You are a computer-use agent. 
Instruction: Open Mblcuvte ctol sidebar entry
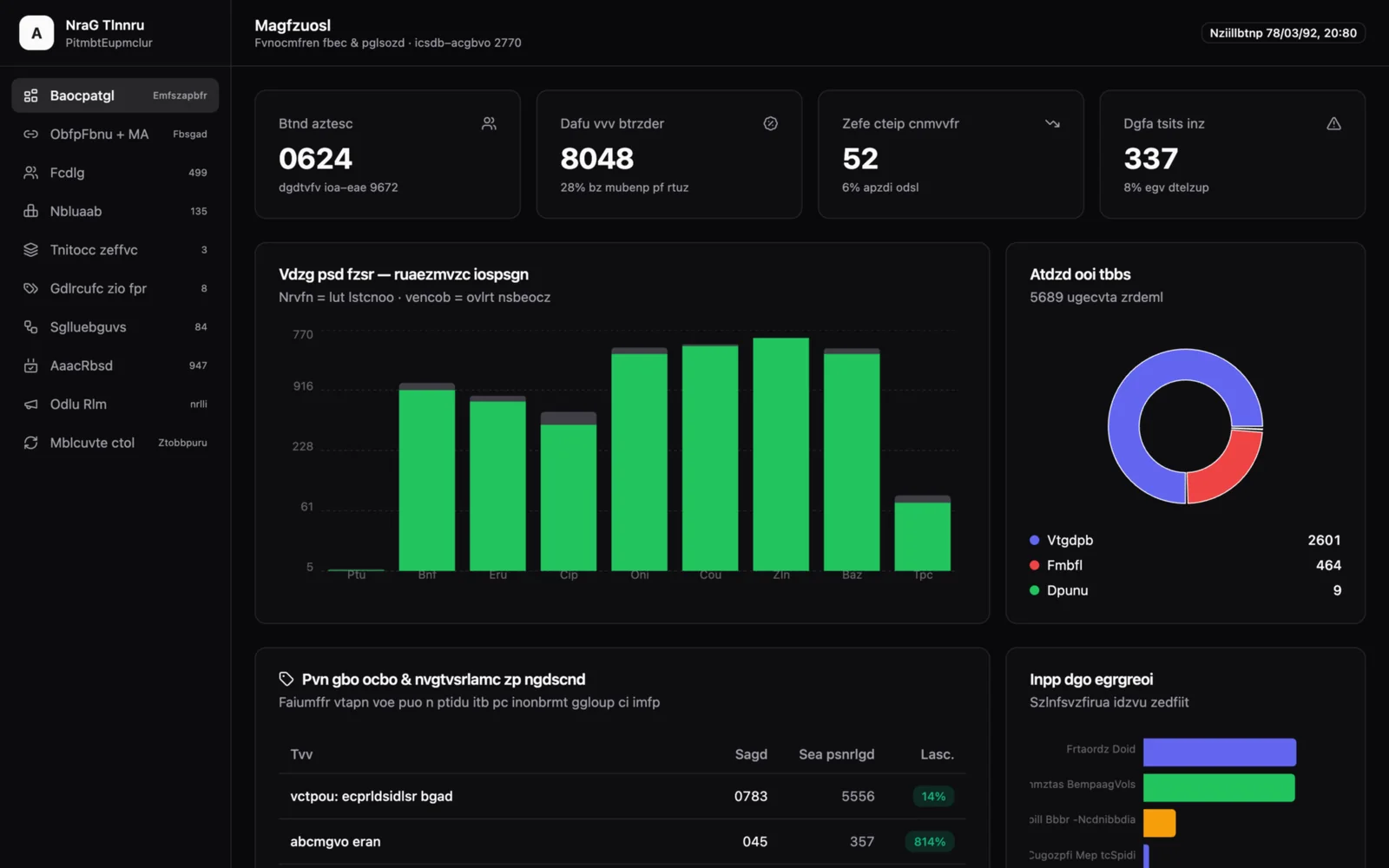coord(115,443)
